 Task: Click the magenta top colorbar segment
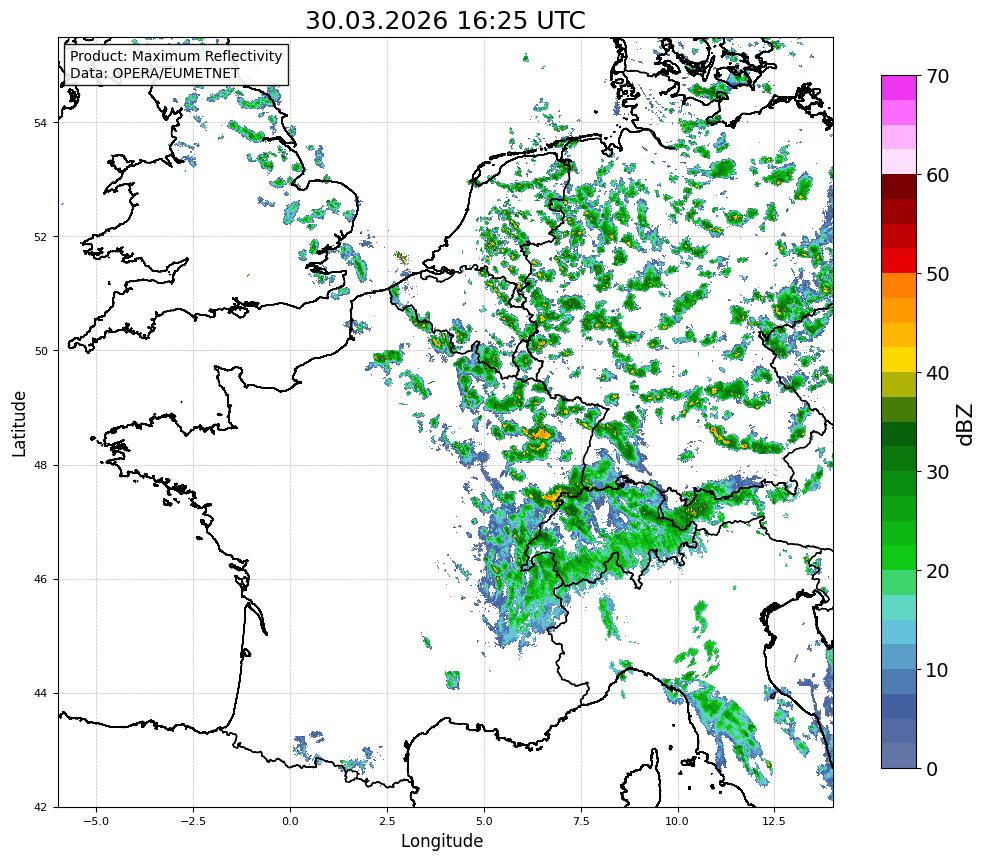899,88
